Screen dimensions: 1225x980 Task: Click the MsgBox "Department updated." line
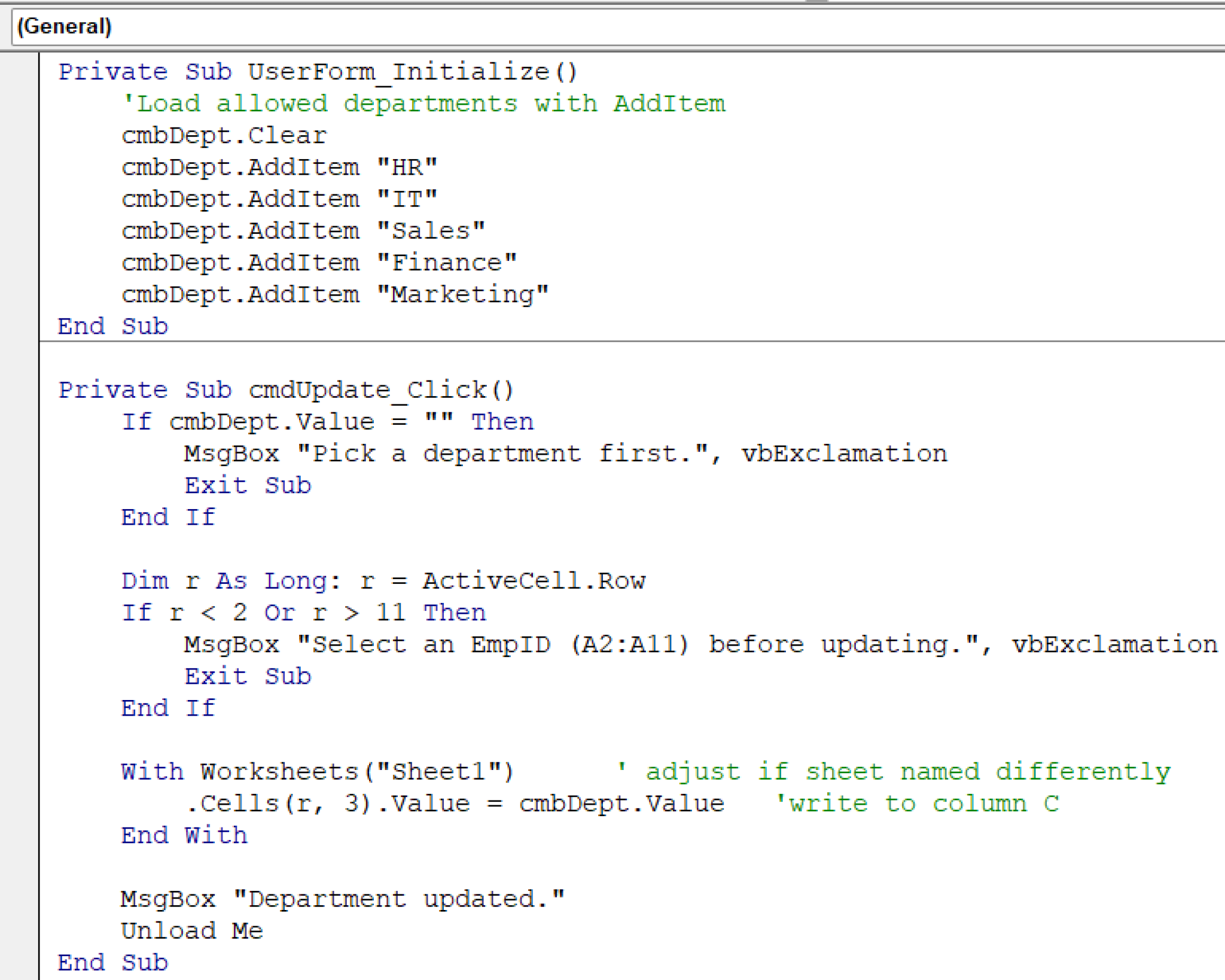click(344, 898)
